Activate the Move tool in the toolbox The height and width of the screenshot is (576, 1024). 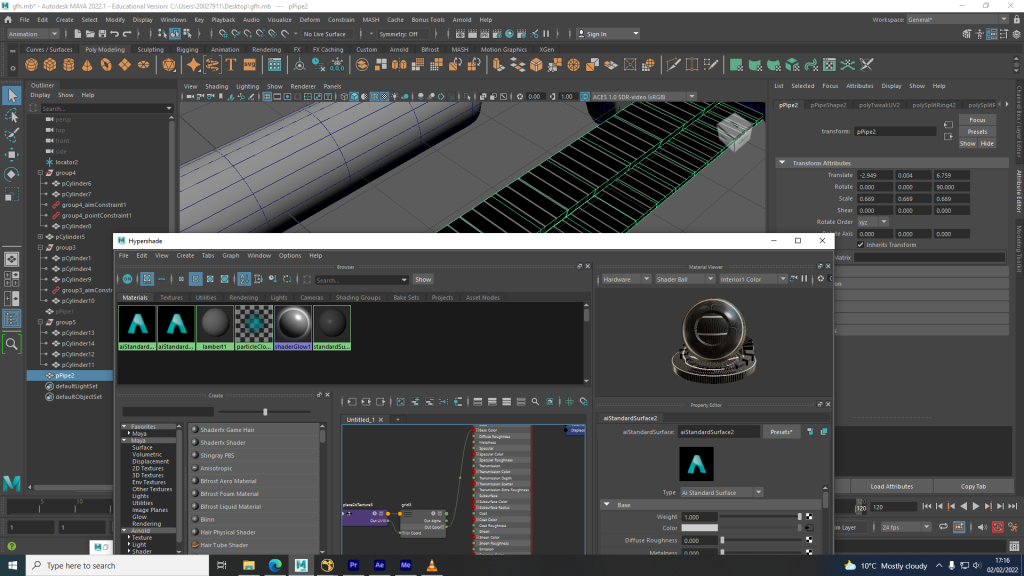[12, 155]
